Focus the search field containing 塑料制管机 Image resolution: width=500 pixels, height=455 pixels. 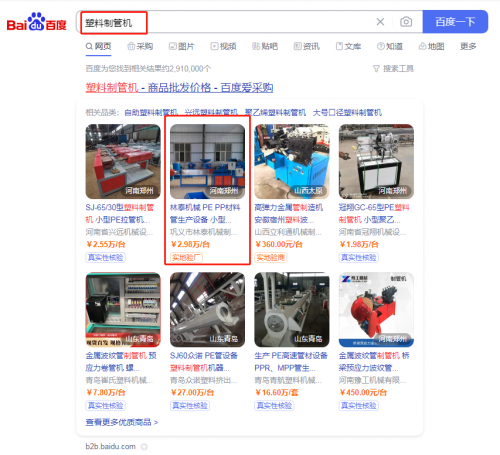coord(227,22)
